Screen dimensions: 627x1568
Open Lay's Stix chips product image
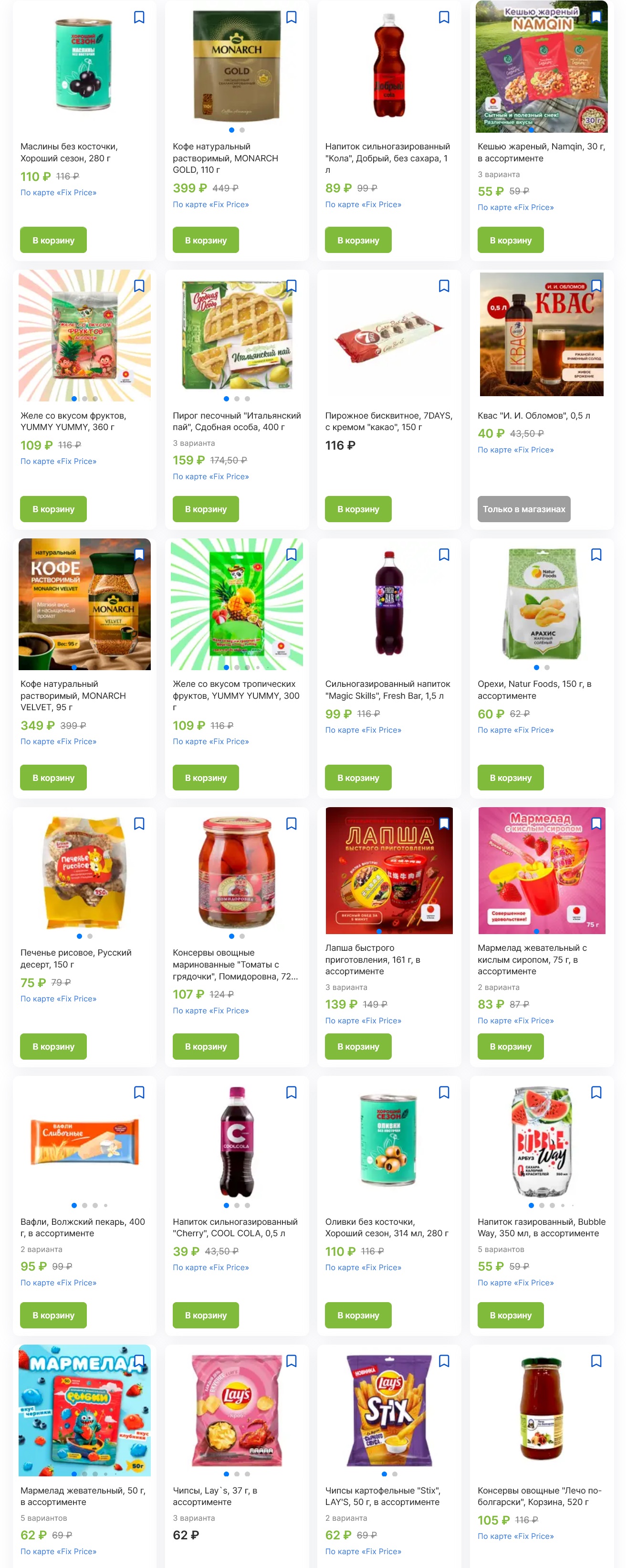tap(389, 1411)
